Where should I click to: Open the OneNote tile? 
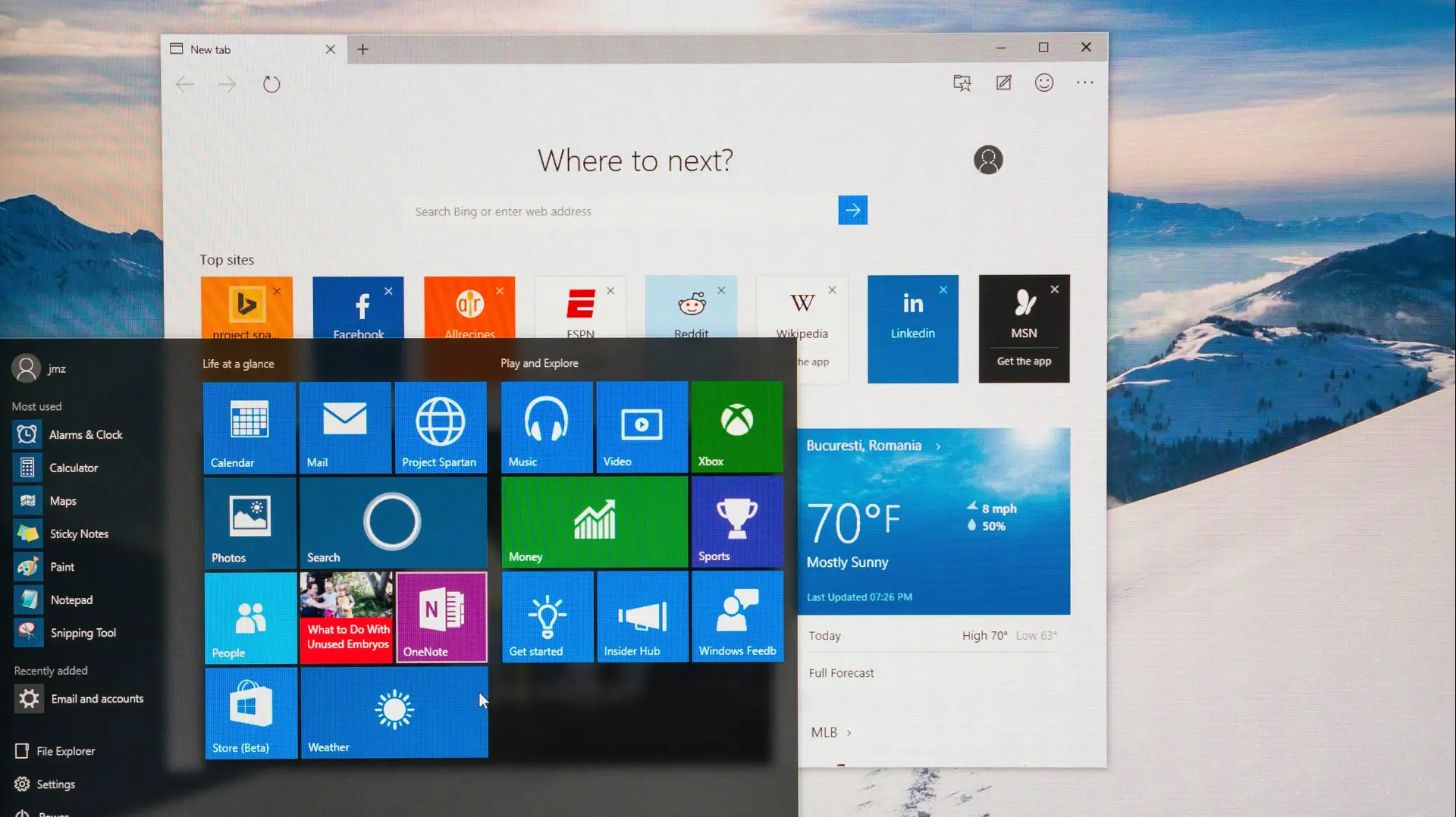pyautogui.click(x=442, y=618)
